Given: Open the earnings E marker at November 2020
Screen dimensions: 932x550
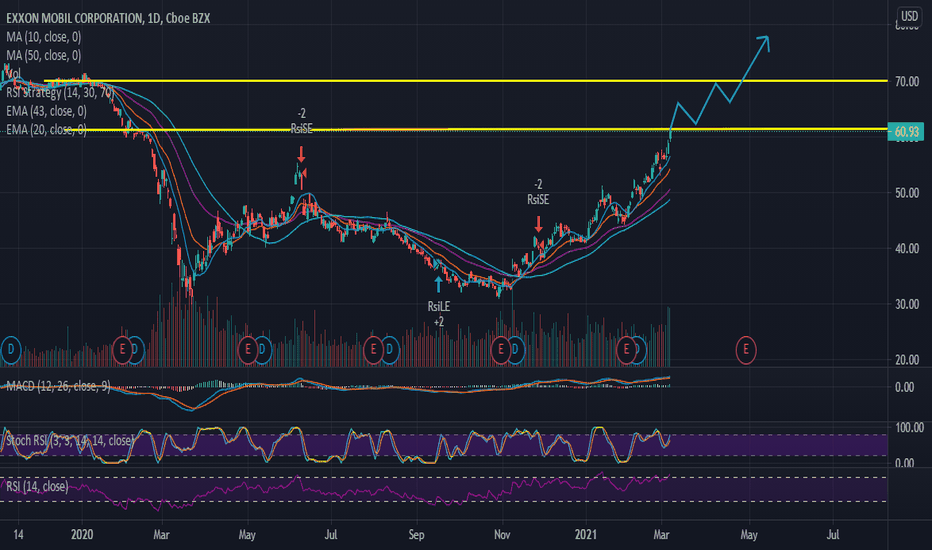Looking at the screenshot, I should 500,350.
